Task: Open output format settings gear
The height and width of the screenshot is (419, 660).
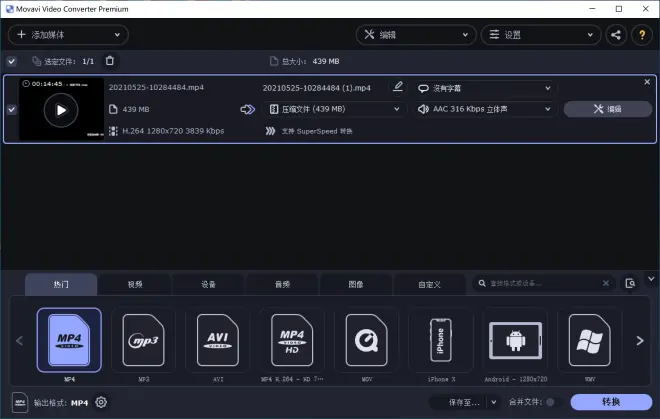Action: (x=101, y=403)
